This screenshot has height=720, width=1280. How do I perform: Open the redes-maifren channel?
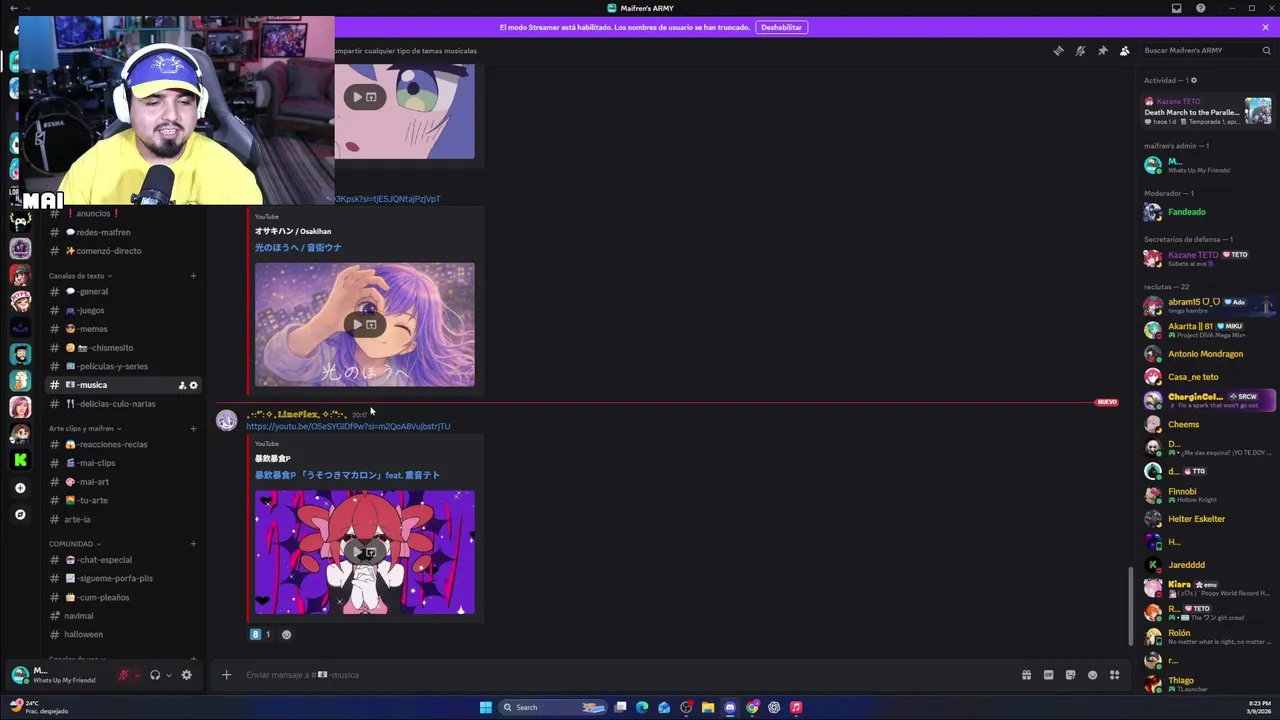pyautogui.click(x=125, y=232)
